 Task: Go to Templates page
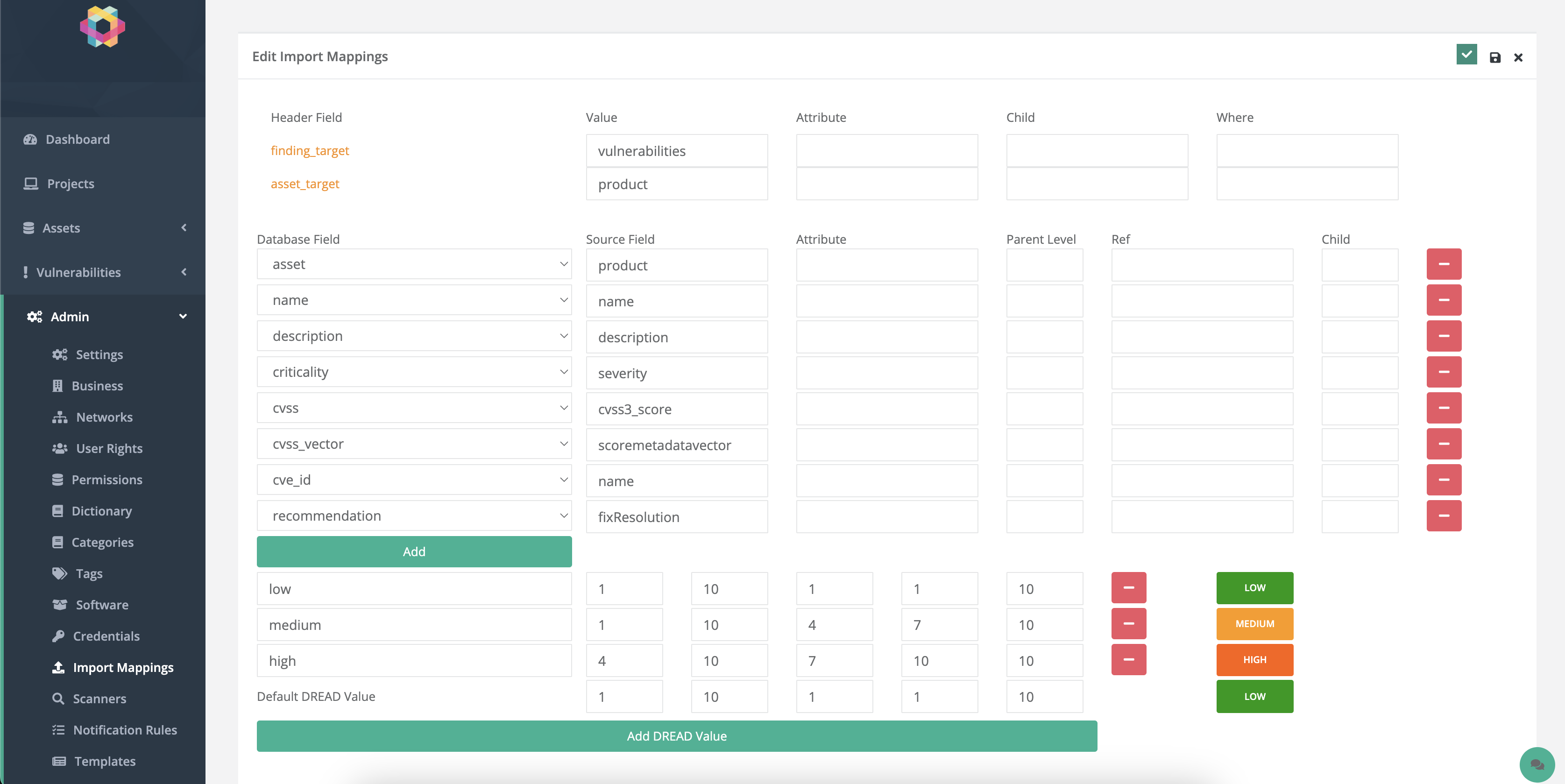tap(93, 761)
